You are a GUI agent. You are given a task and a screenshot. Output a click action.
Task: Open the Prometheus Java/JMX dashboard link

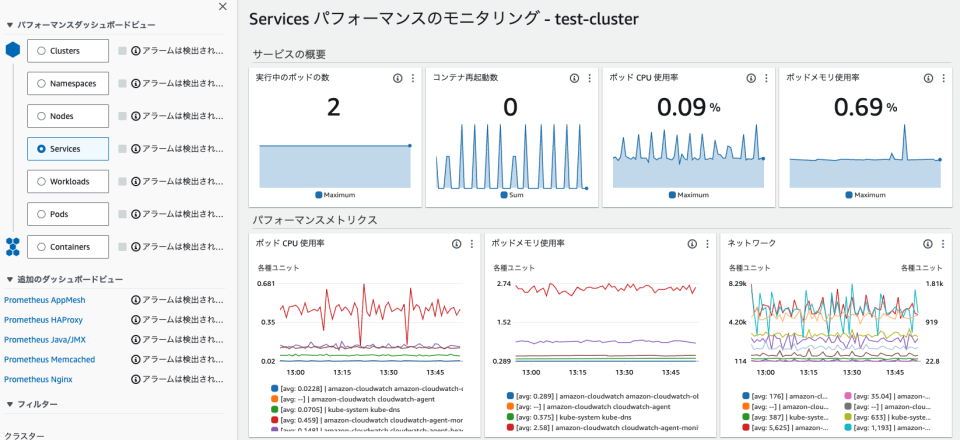45,340
